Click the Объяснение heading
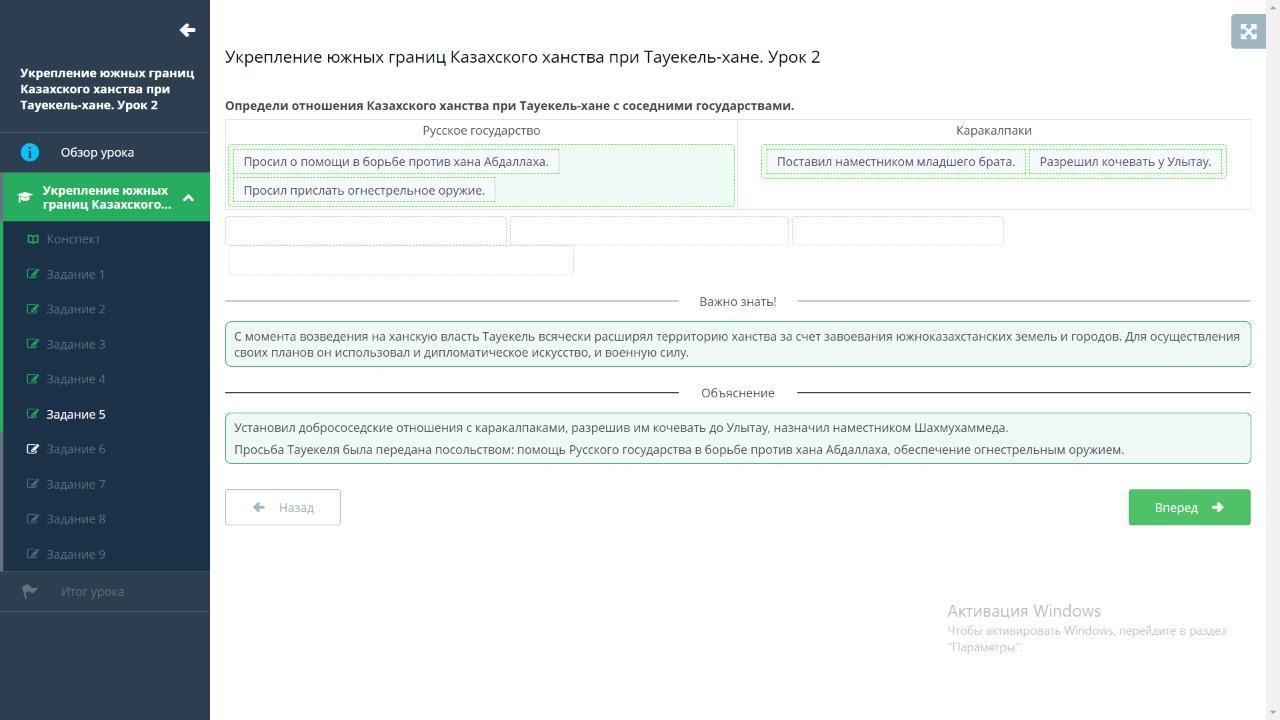The width and height of the screenshot is (1280, 720). tap(738, 393)
